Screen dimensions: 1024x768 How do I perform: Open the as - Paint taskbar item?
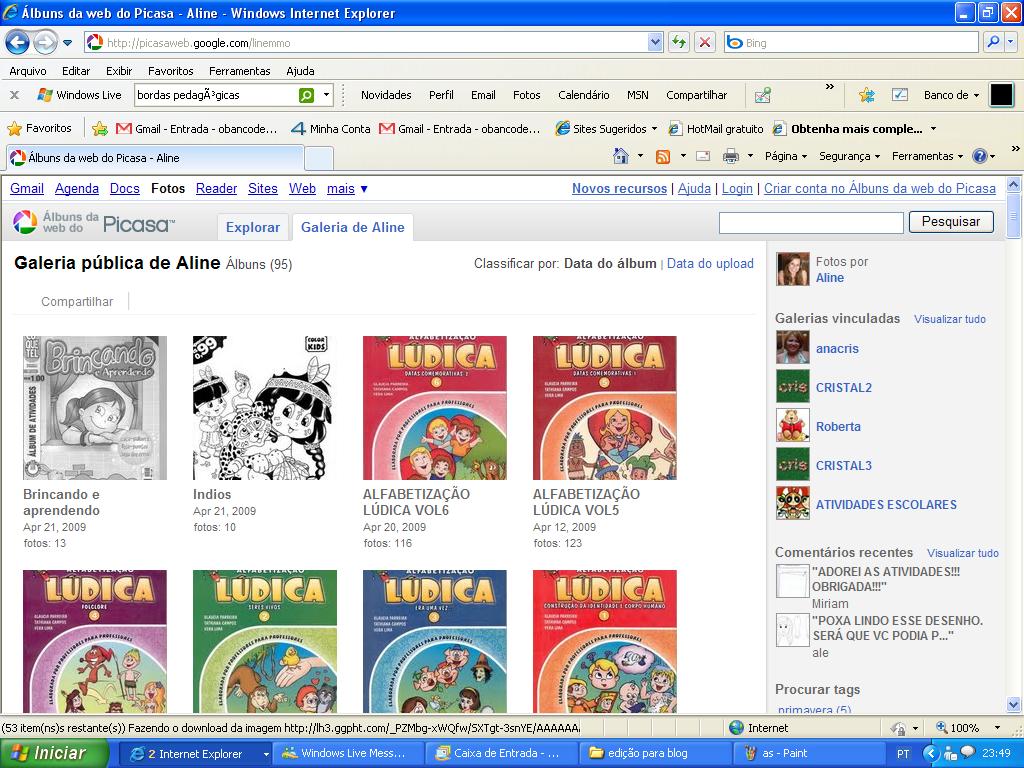point(807,754)
